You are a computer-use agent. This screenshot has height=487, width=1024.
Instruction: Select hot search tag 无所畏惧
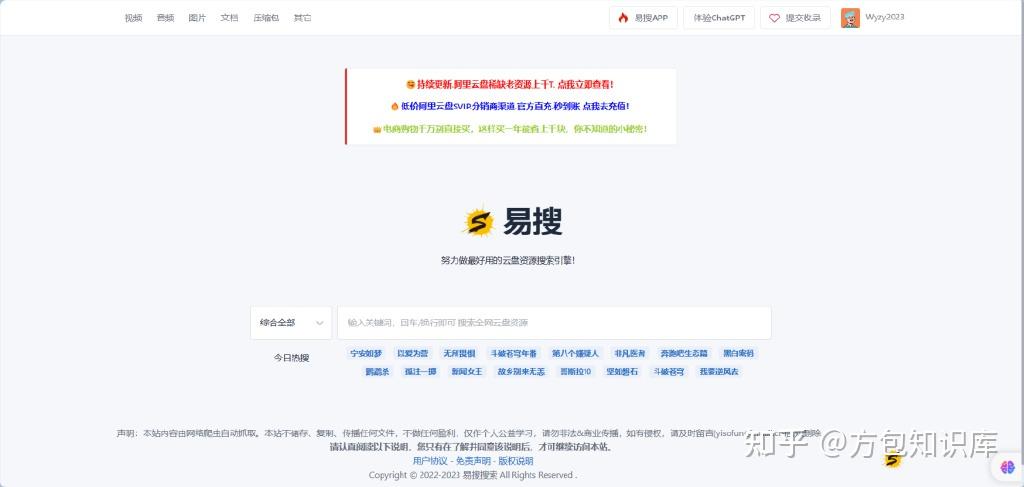pos(459,353)
